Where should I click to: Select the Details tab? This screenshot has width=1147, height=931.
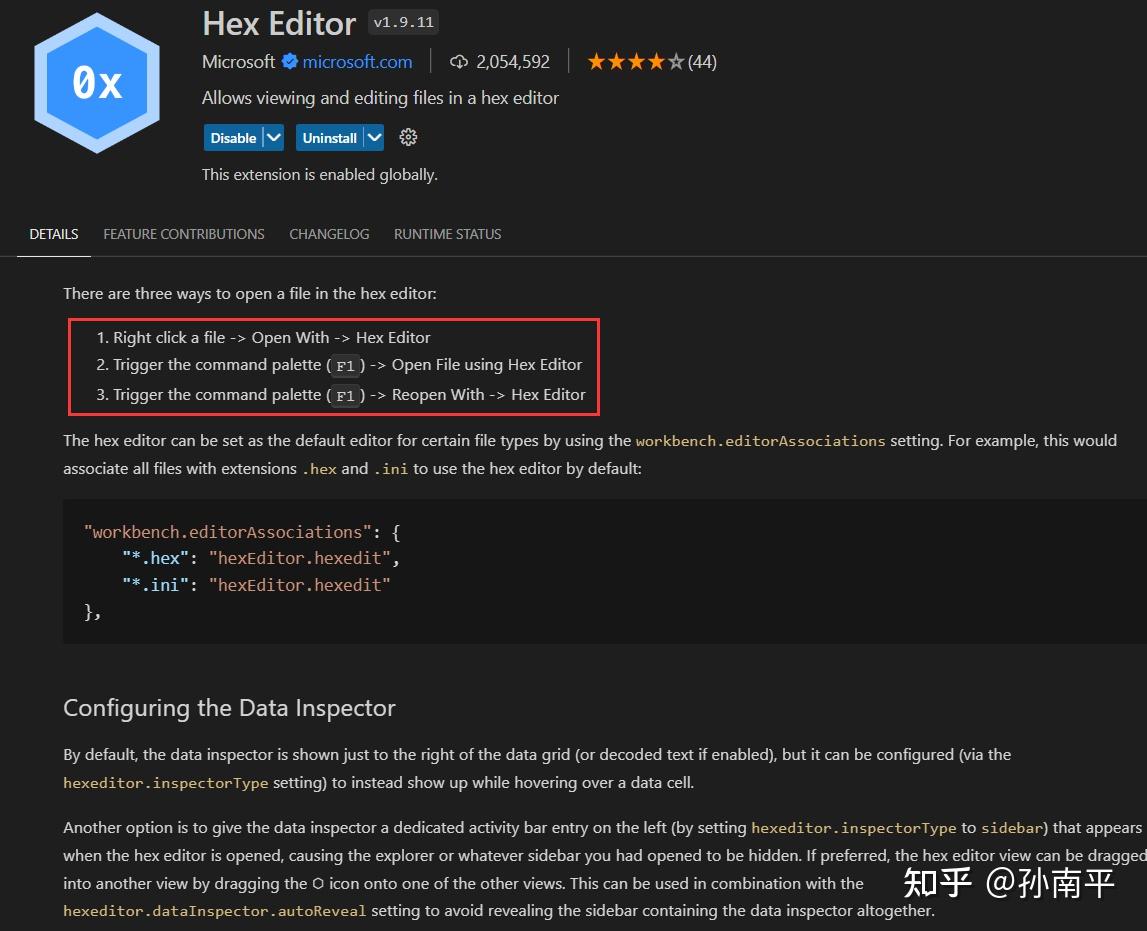pos(53,234)
